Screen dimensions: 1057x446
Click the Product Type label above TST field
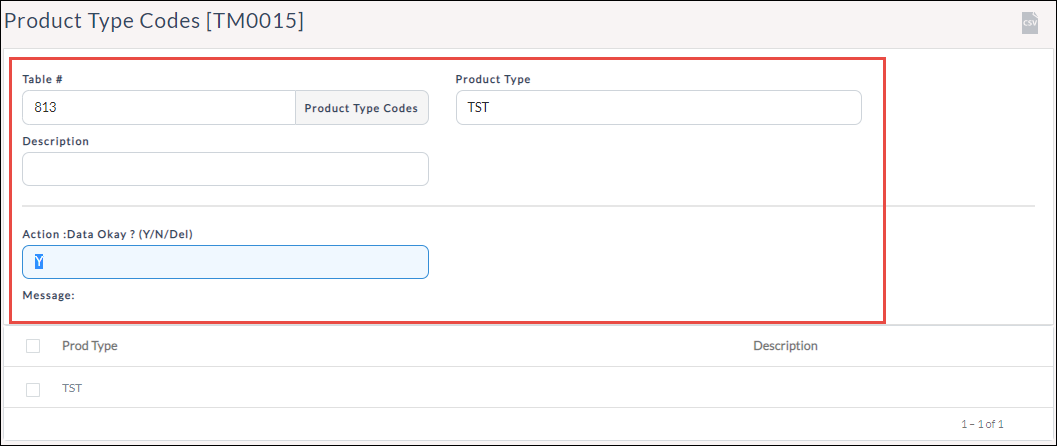[493, 79]
